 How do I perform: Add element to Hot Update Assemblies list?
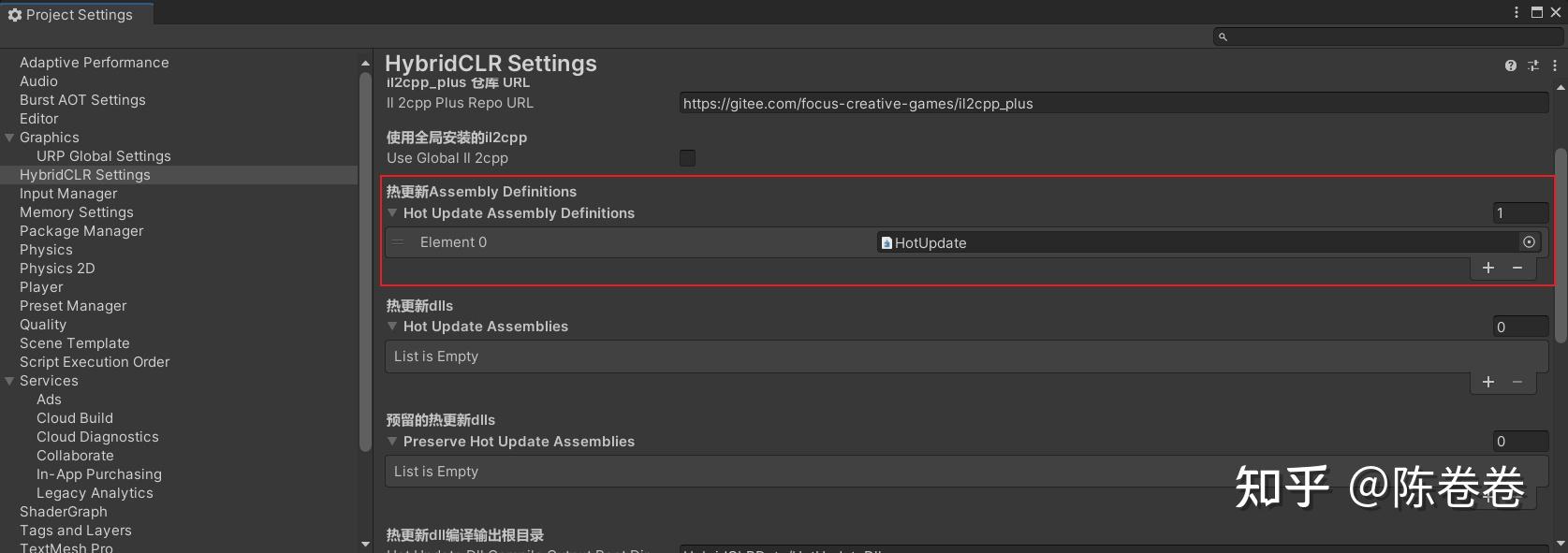[x=1488, y=382]
